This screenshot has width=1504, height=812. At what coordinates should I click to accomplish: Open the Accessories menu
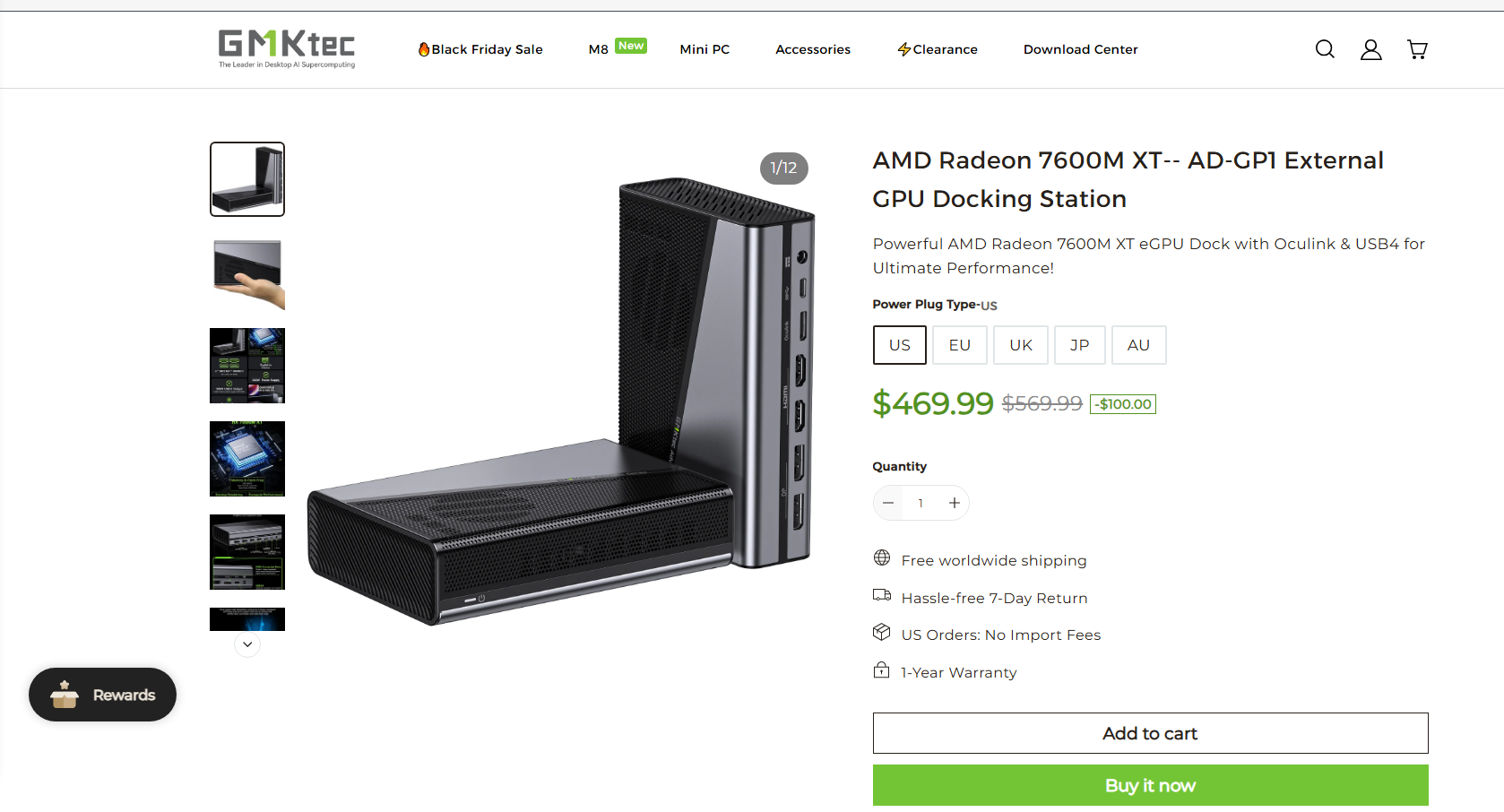(x=813, y=49)
